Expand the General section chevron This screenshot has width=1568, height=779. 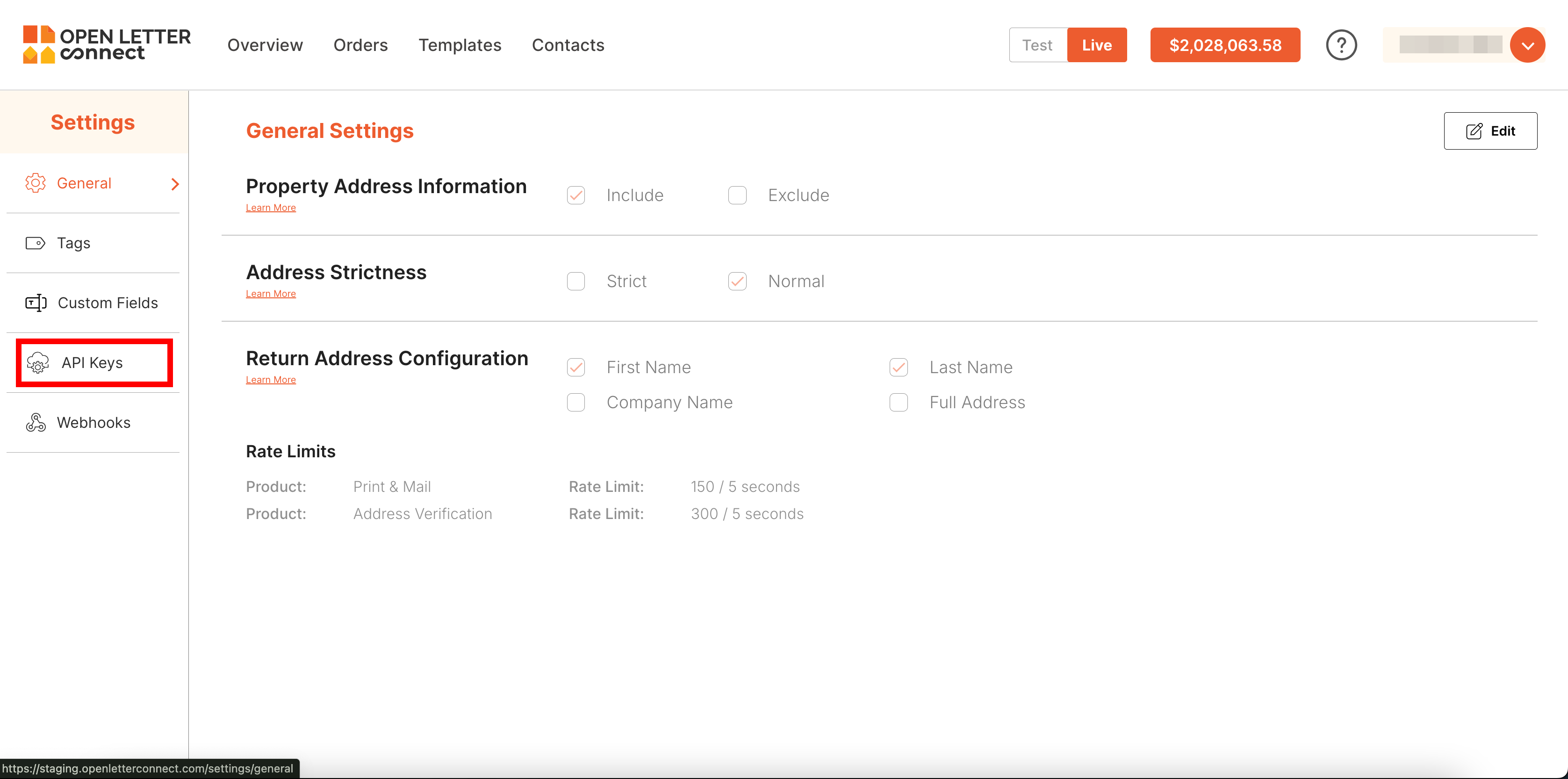[175, 184]
